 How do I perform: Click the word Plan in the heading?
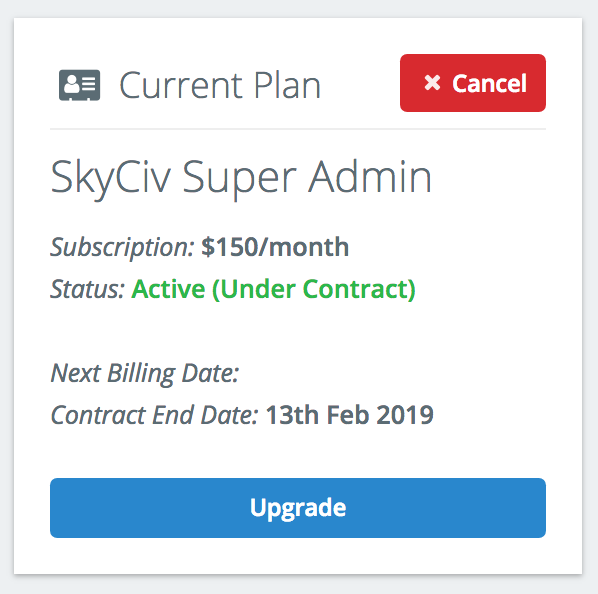click(x=287, y=85)
